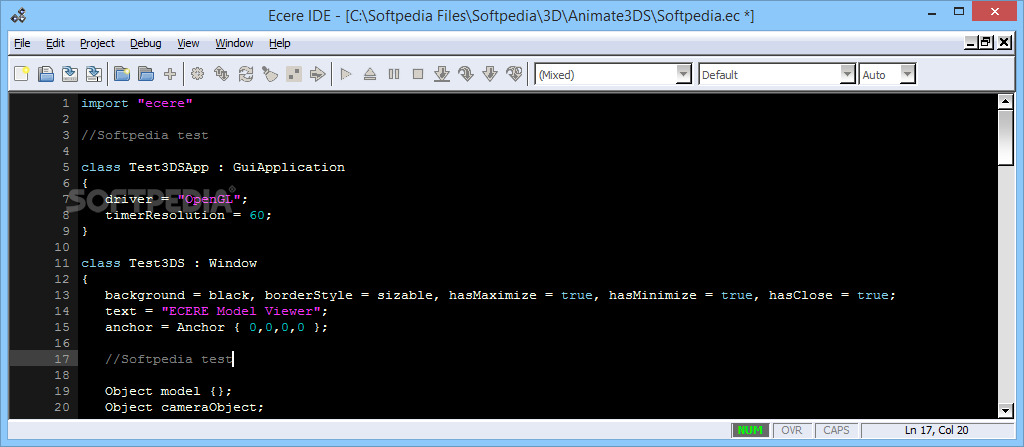Click the circular arrows Rebuild icon
The image size is (1024, 447).
tap(246, 74)
